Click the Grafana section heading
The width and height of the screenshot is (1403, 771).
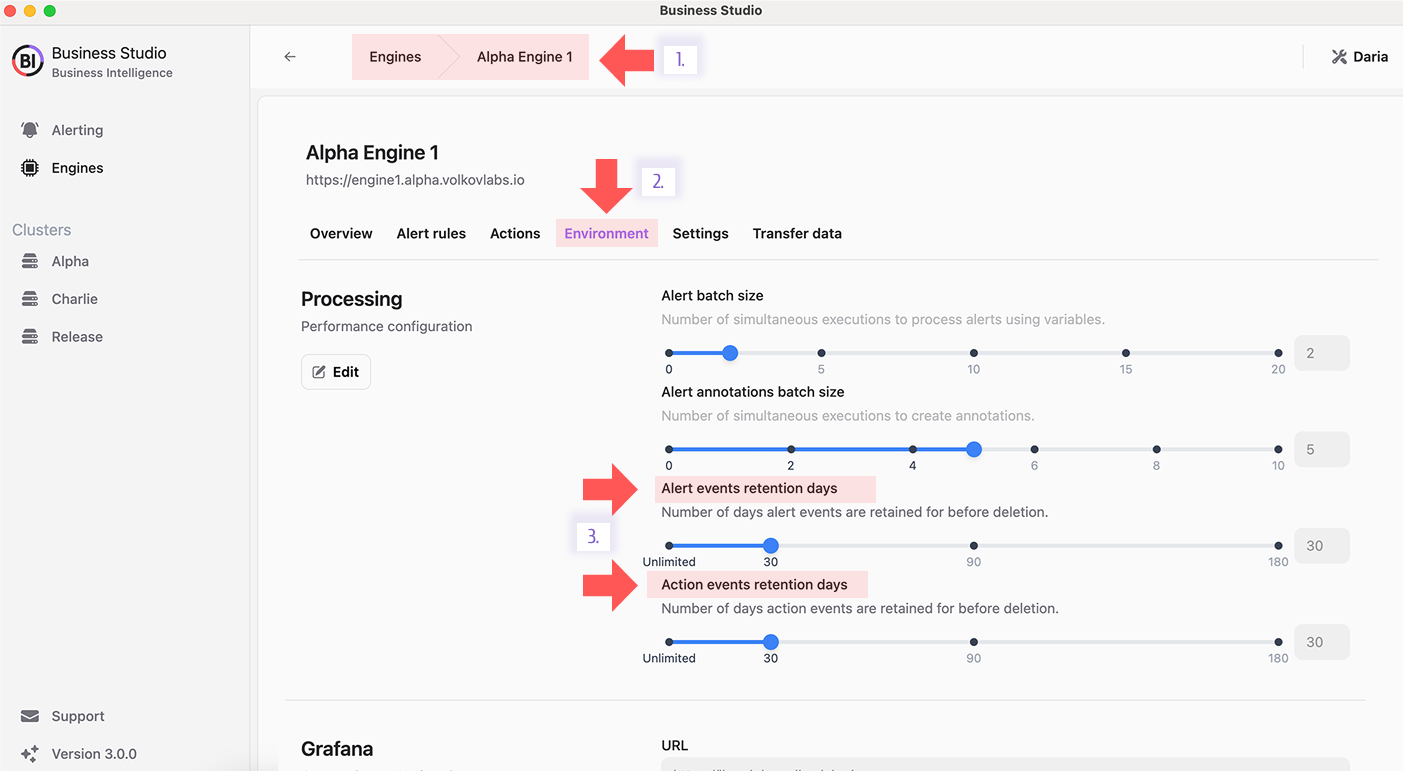337,749
